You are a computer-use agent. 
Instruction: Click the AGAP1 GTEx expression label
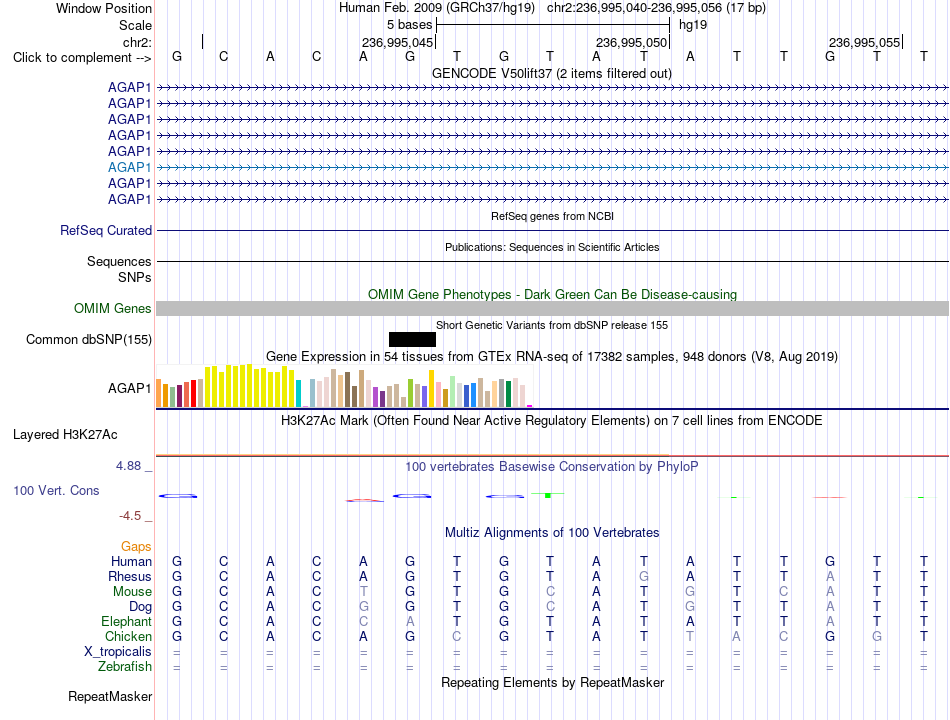129,388
